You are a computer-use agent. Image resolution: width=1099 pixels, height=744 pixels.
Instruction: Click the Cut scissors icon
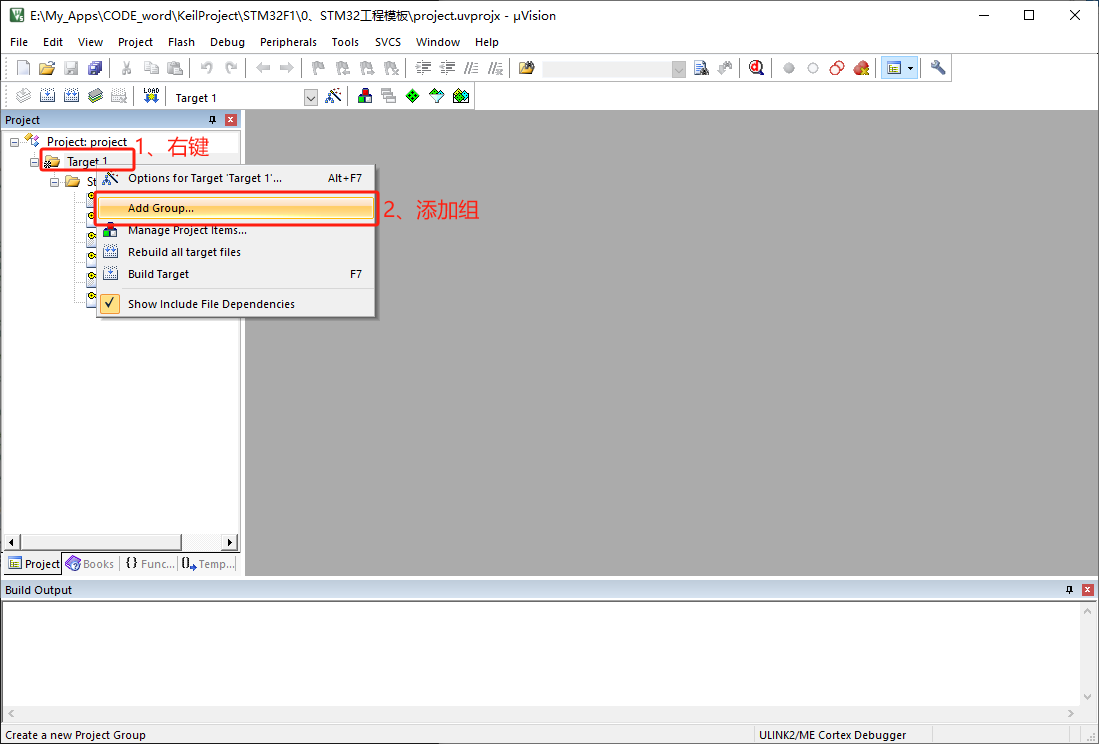(x=127, y=68)
